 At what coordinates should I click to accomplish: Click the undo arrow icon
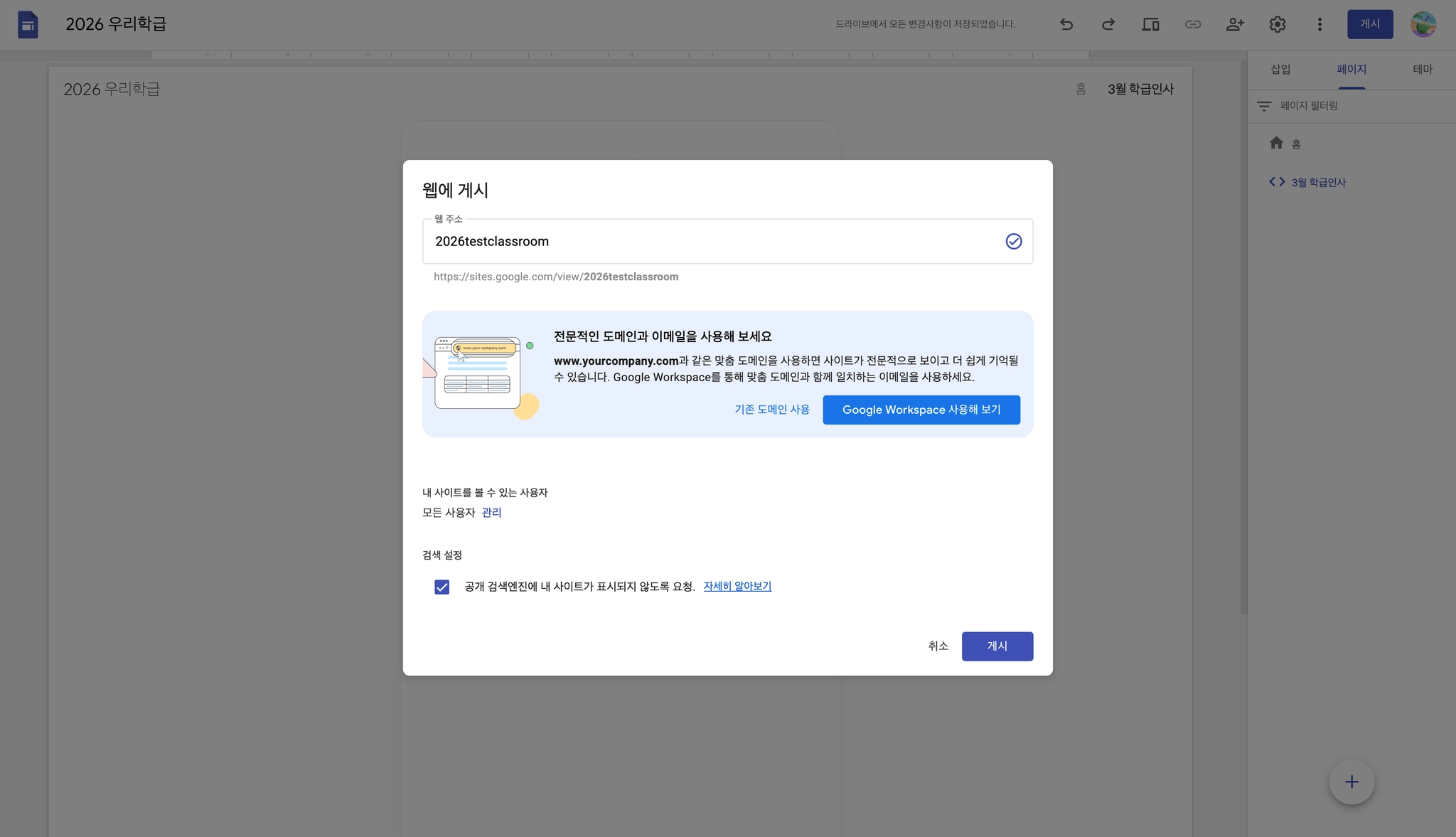(x=1066, y=24)
